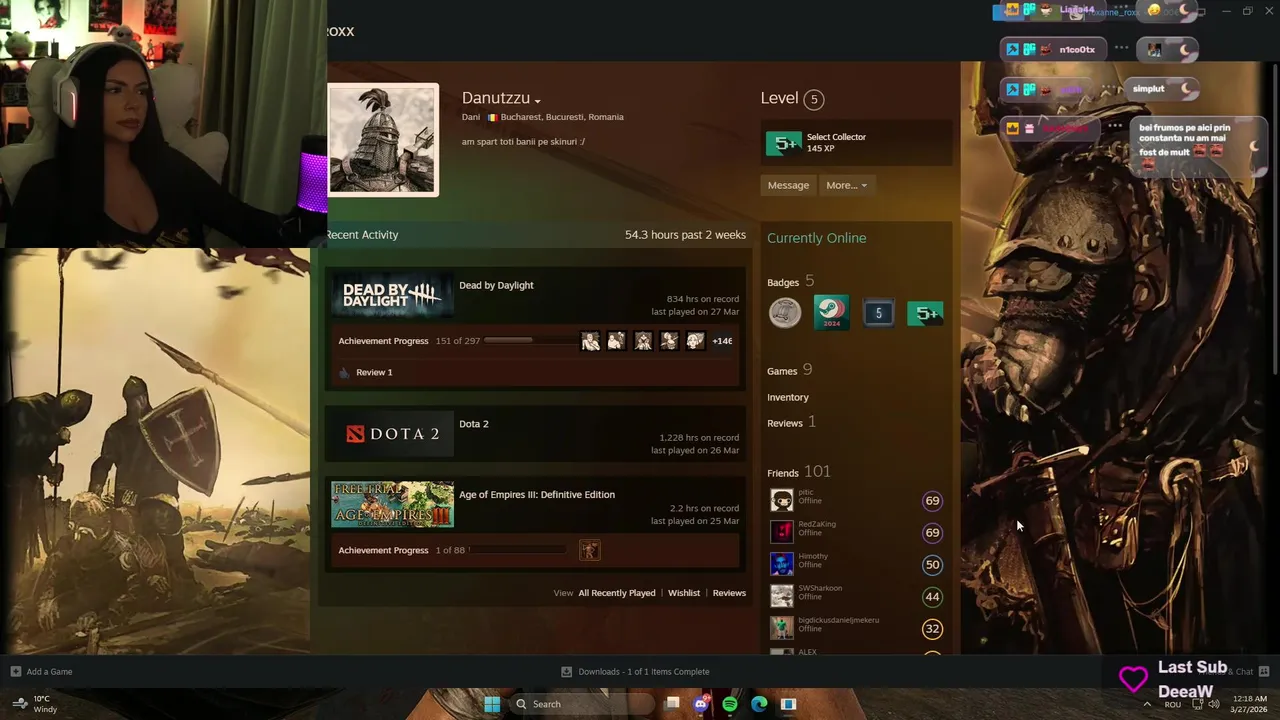The width and height of the screenshot is (1280, 720).
Task: Click the n1co0tx chat message options dots
Action: tap(1122, 48)
